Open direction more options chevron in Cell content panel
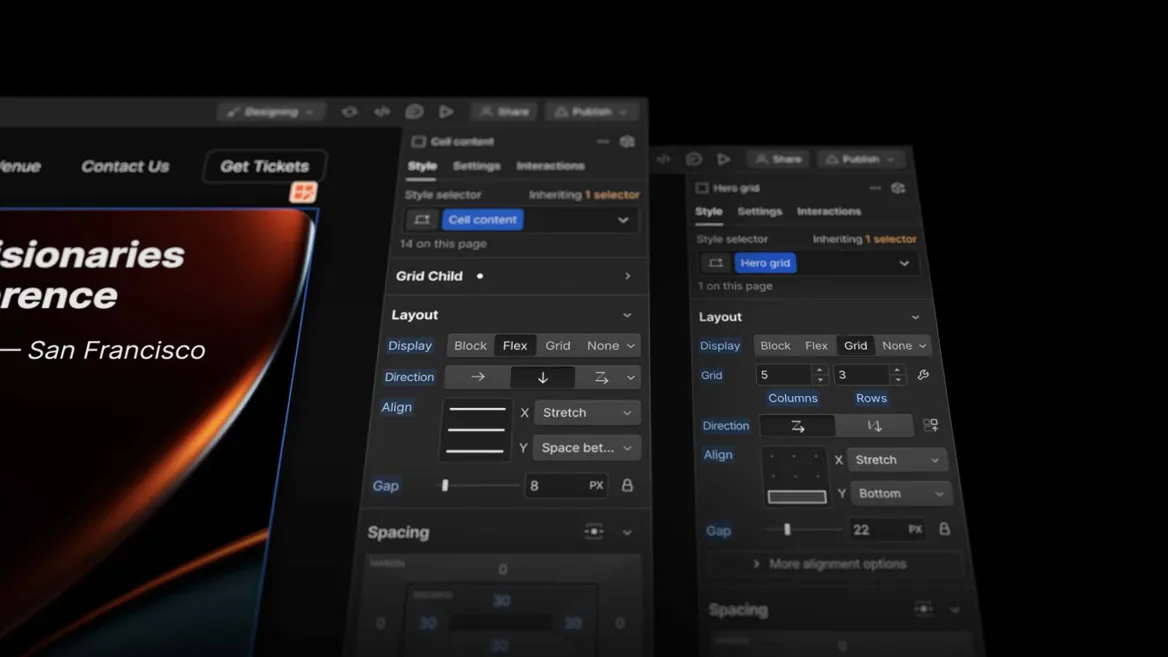 tap(631, 378)
